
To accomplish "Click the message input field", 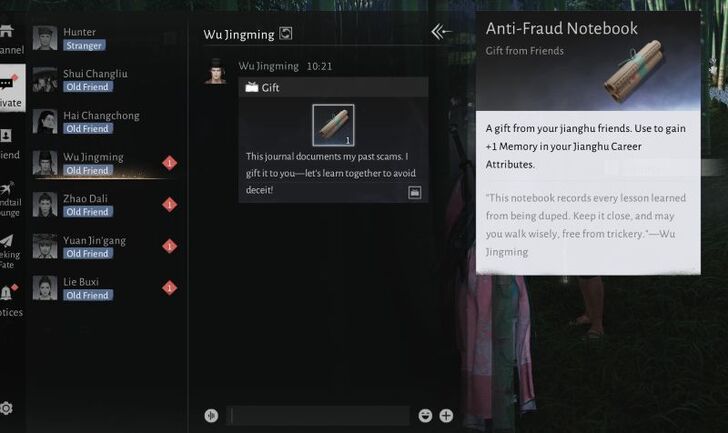I will [318, 415].
